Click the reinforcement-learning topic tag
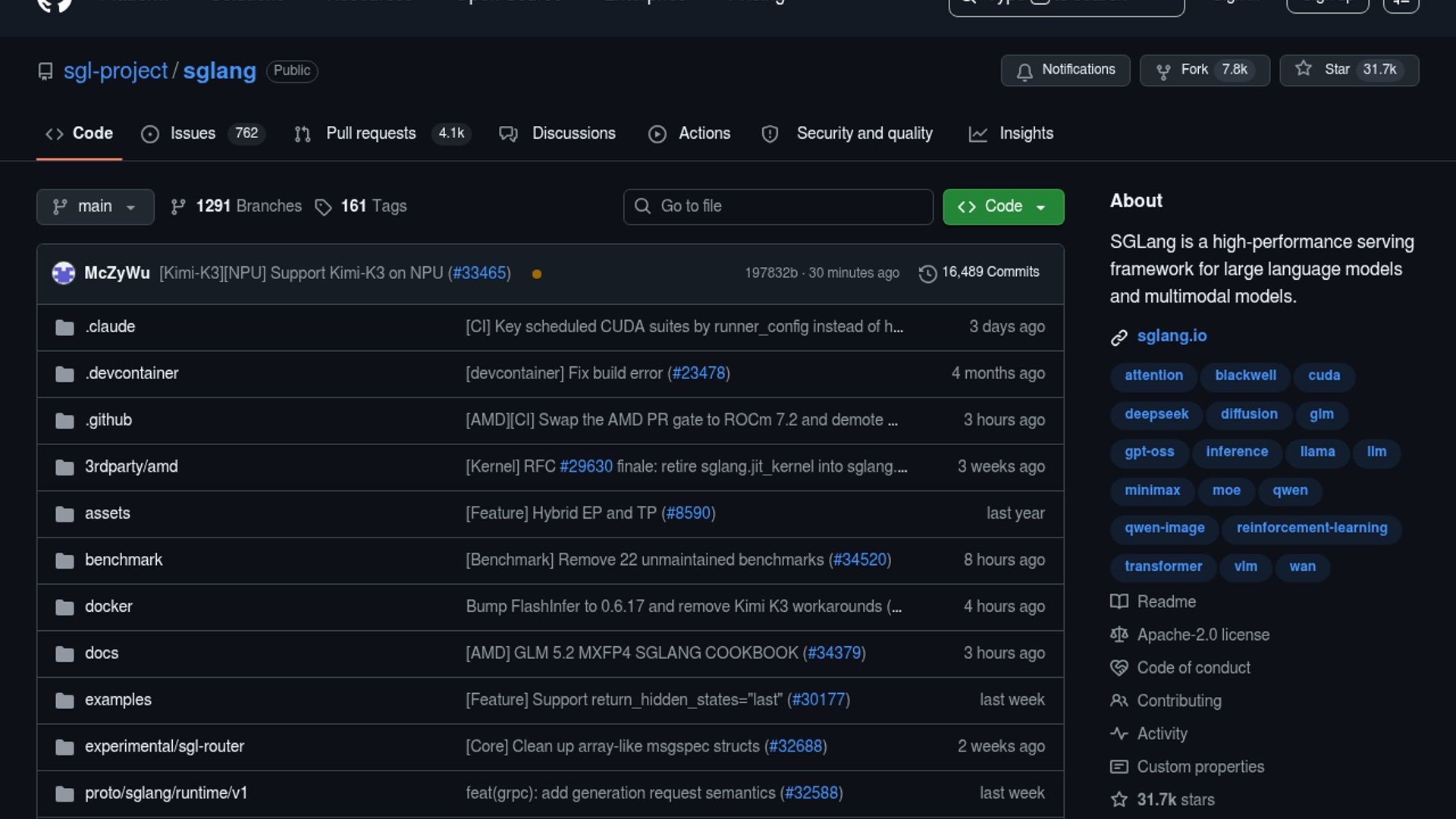Screen dimensions: 1456x819 [1312, 528]
